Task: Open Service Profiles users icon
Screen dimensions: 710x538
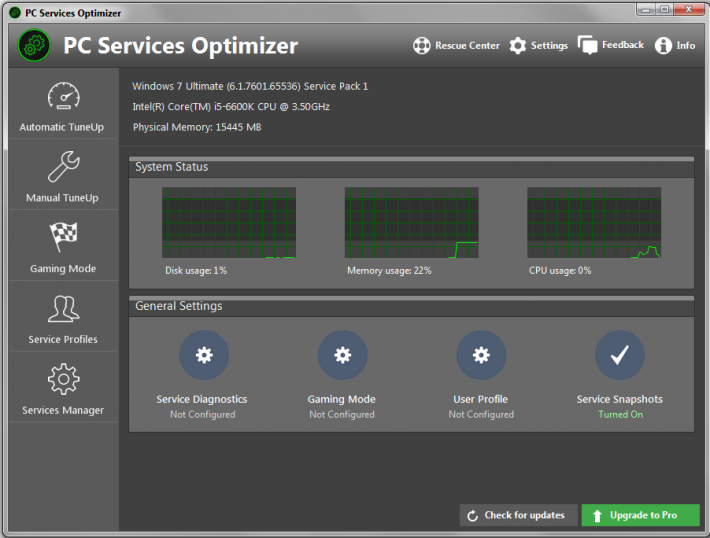Action: (63, 308)
